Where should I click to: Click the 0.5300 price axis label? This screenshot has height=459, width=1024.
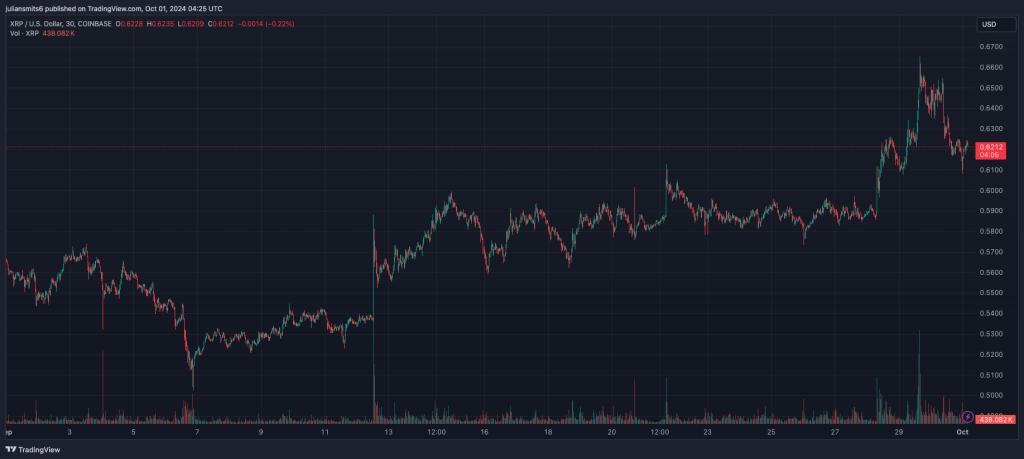991,334
